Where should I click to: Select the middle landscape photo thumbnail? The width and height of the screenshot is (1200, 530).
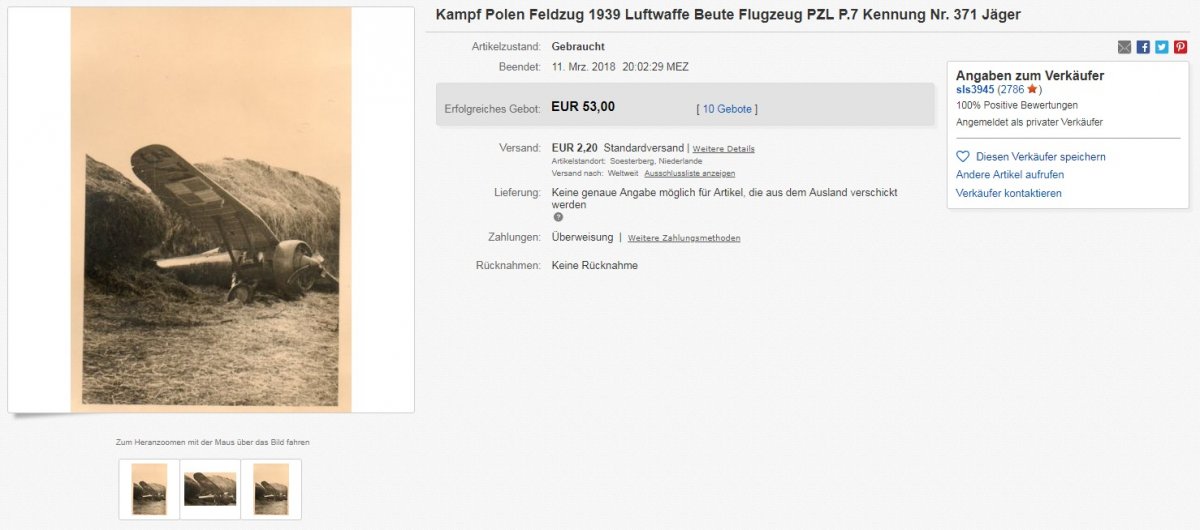point(210,489)
